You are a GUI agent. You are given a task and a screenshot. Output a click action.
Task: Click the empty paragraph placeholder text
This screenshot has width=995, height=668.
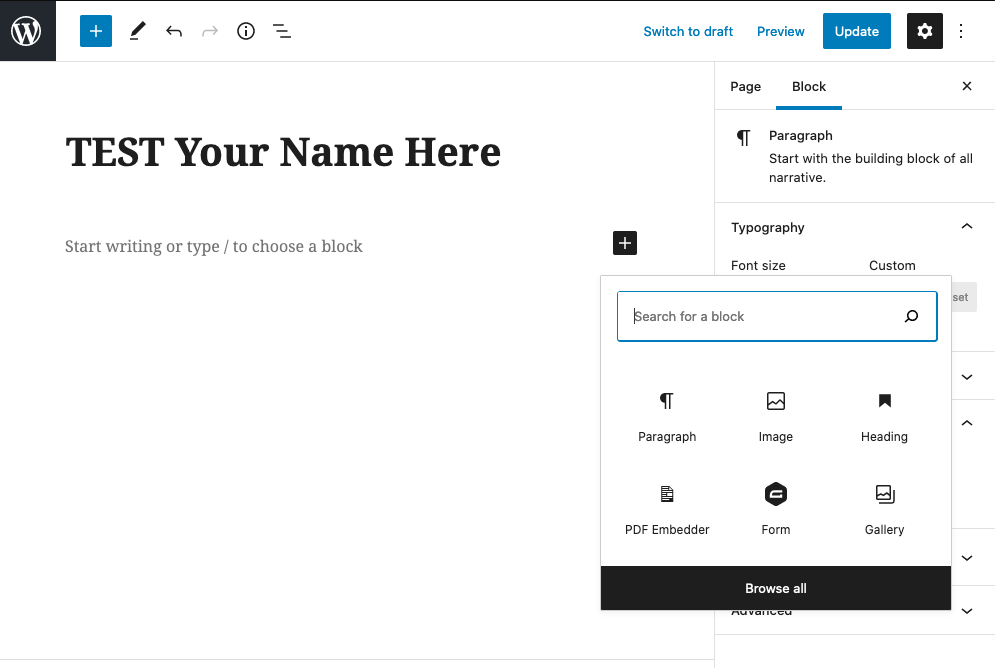(x=213, y=246)
